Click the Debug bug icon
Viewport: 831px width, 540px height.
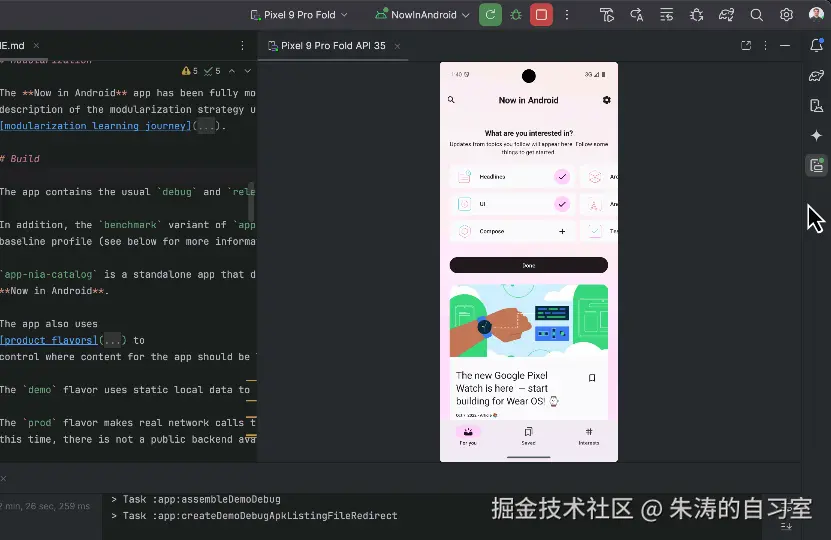516,15
